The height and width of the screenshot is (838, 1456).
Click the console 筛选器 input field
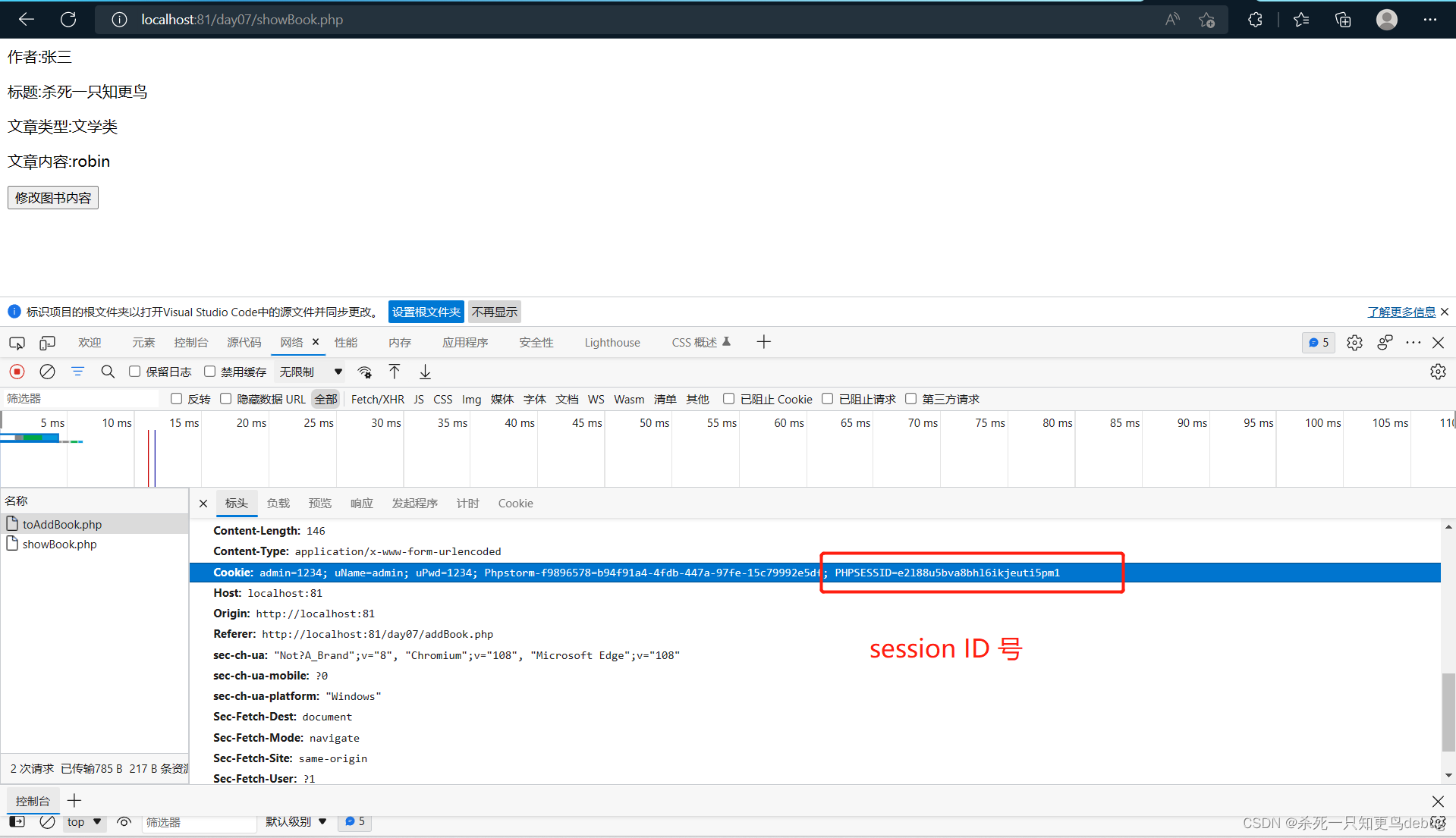[199, 822]
